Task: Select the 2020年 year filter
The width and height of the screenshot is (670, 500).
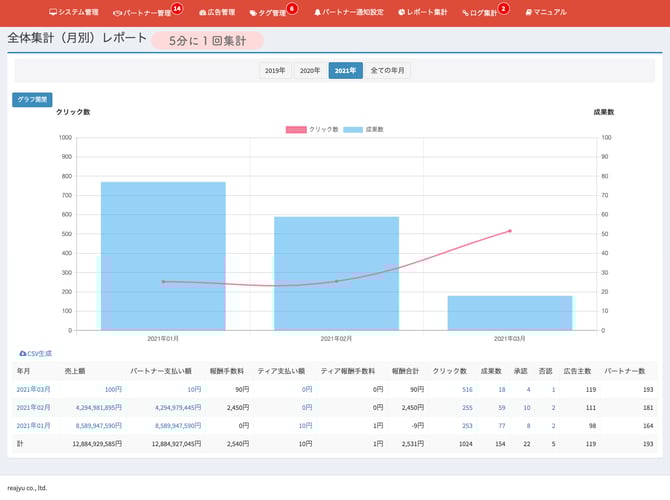Action: [x=310, y=70]
